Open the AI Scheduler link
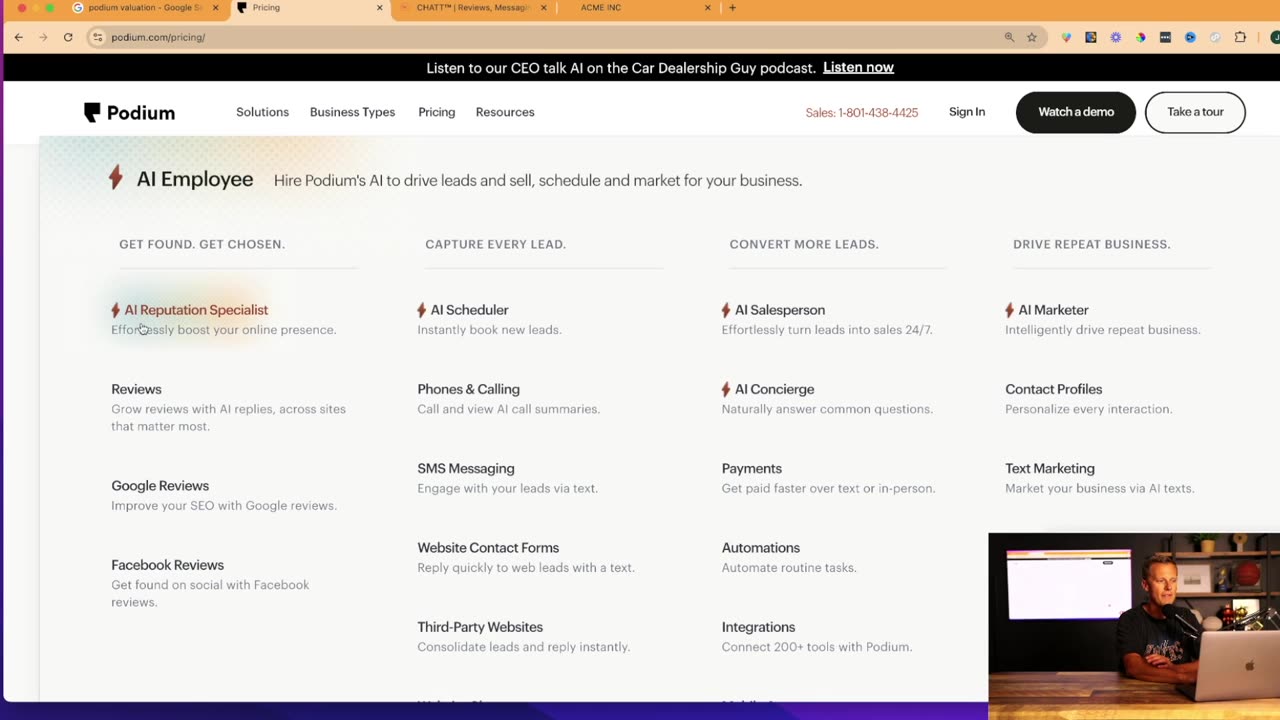Screen dimensions: 1280x720 click(x=469, y=310)
